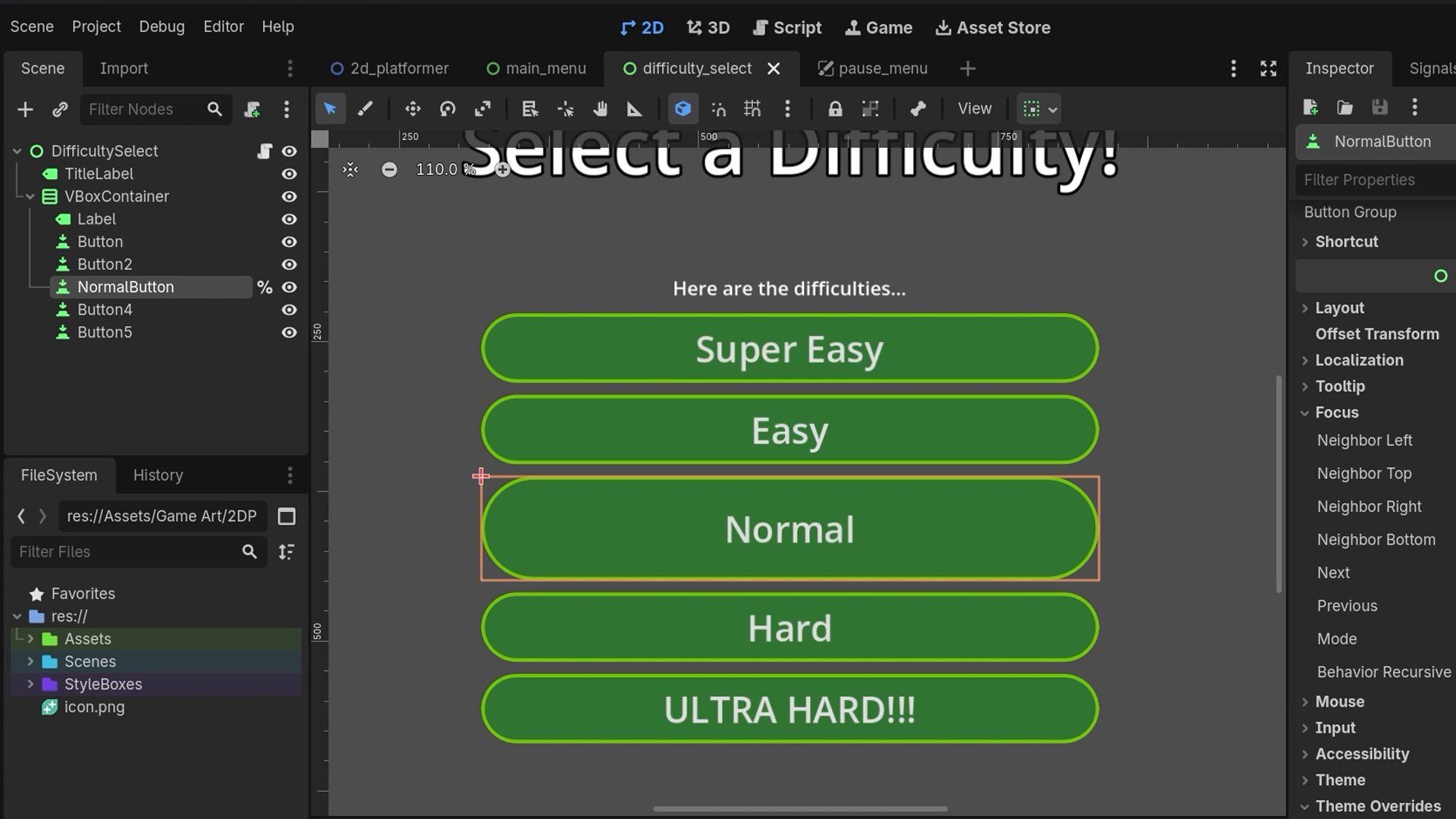Collapse the DifficultySelect root node
Viewport: 1456px width, 819px height.
(17, 151)
